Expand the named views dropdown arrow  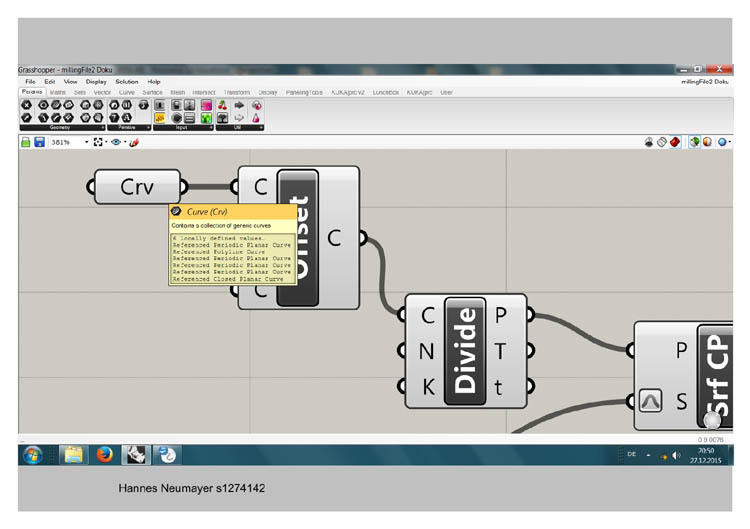(x=125, y=142)
